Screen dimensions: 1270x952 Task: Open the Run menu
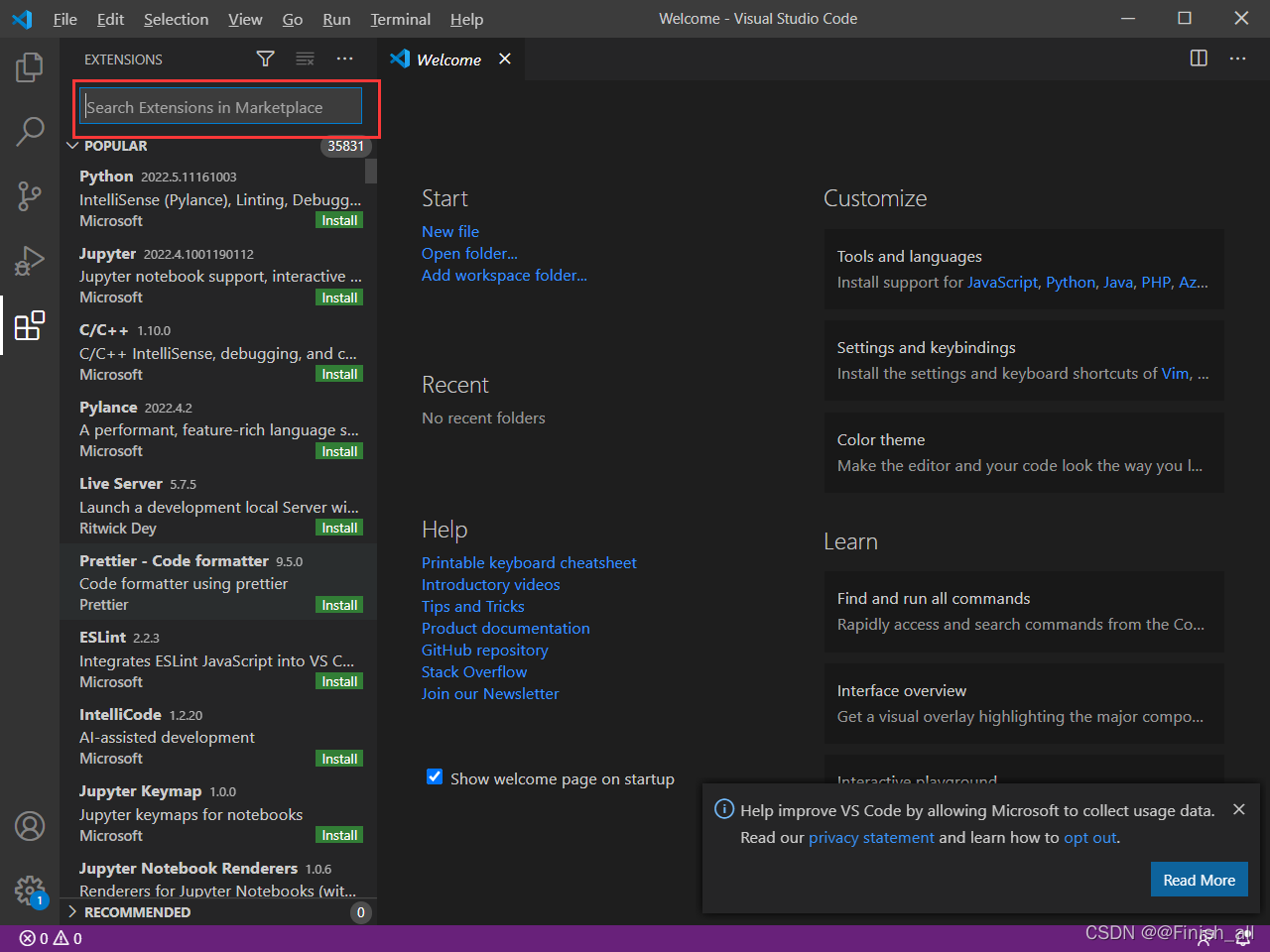336,19
